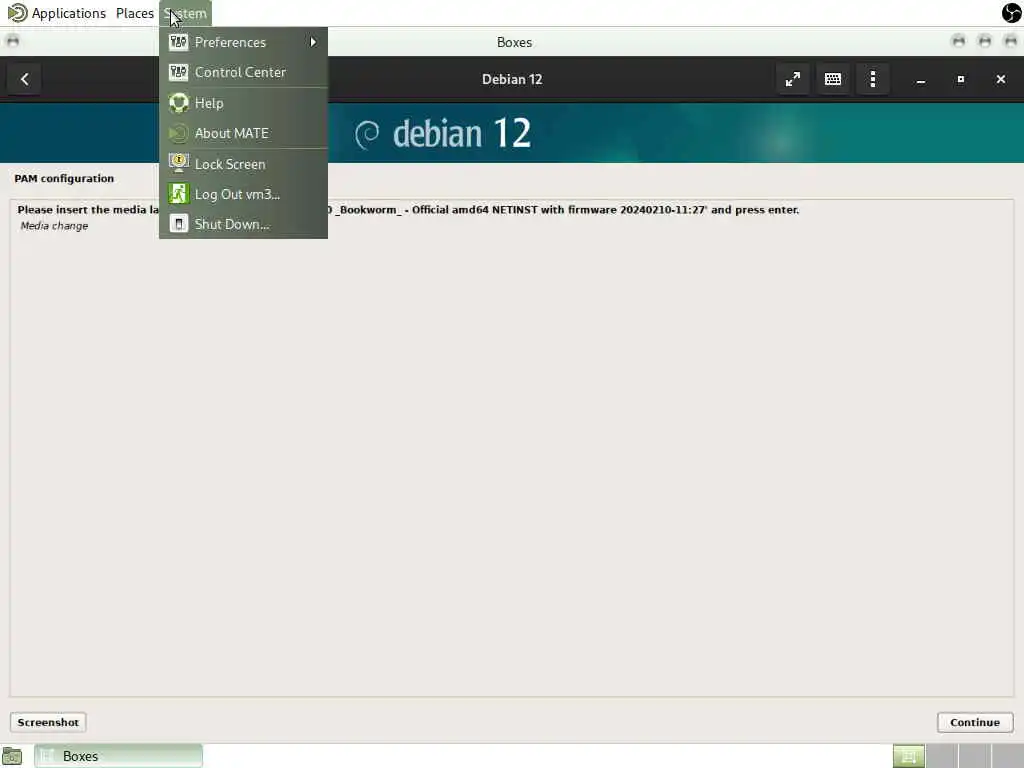This screenshot has height=768, width=1024.
Task: Minimize the Debian 12 window
Action: click(921, 80)
